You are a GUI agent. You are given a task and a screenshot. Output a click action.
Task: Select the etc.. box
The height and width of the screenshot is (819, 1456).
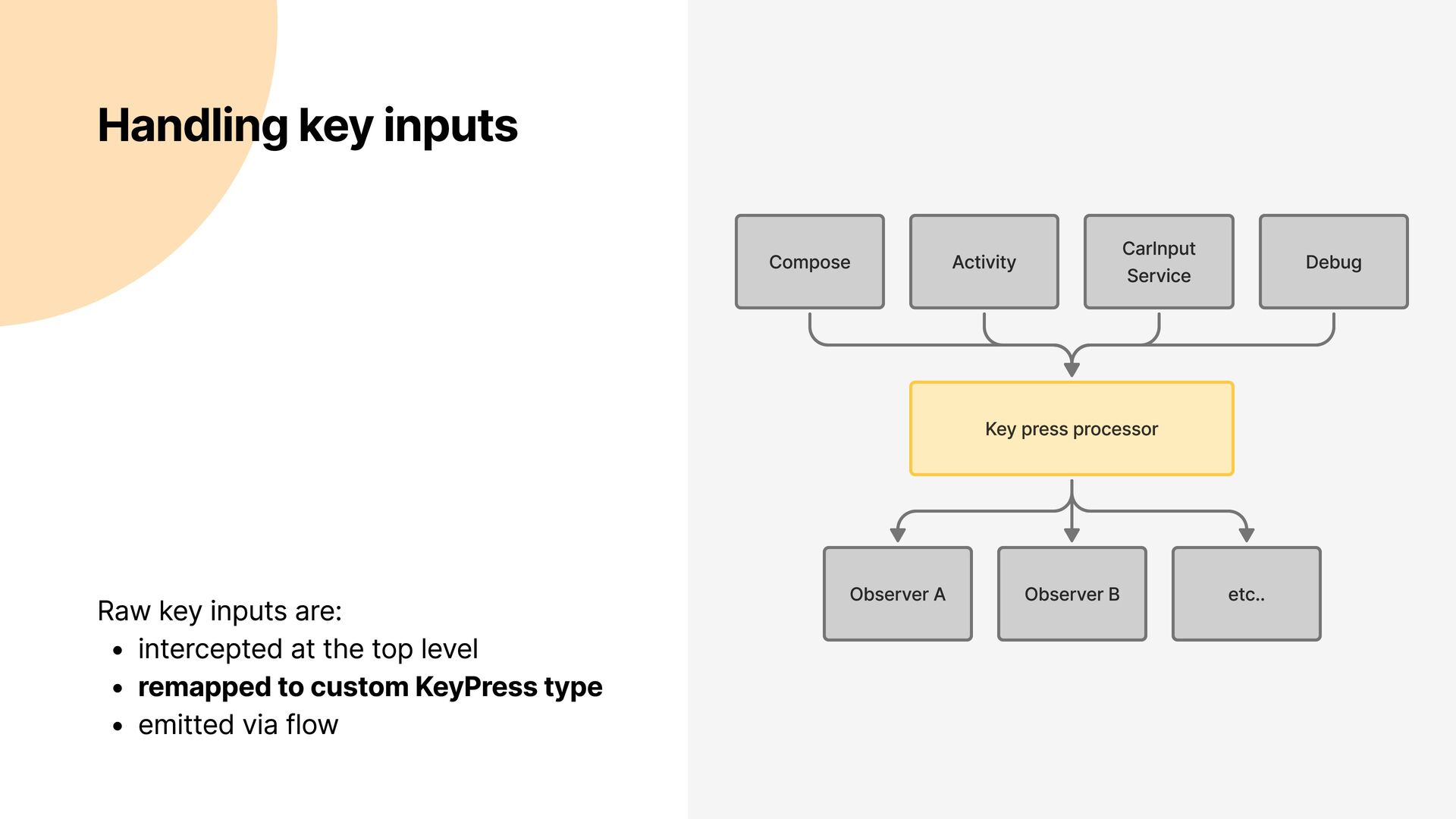[1246, 594]
